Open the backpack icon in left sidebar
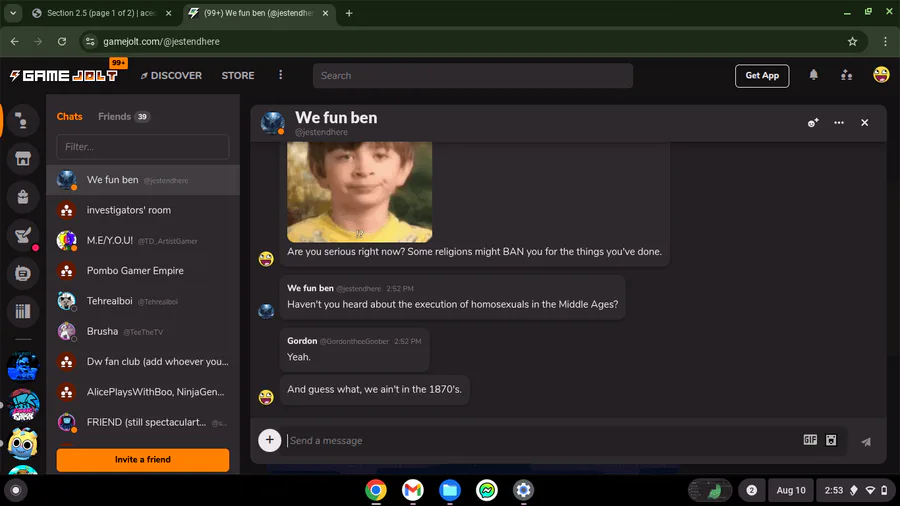This screenshot has width=900, height=506. click(22, 197)
